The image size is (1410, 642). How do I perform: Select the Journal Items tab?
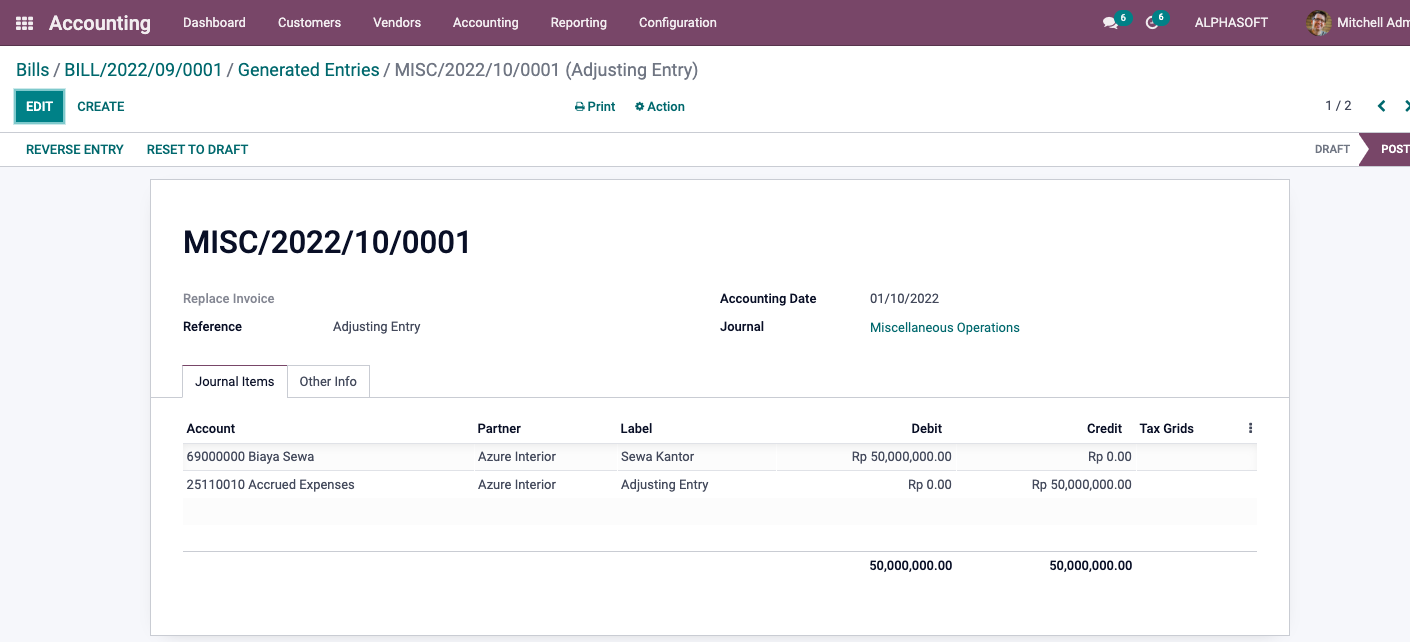coord(235,382)
